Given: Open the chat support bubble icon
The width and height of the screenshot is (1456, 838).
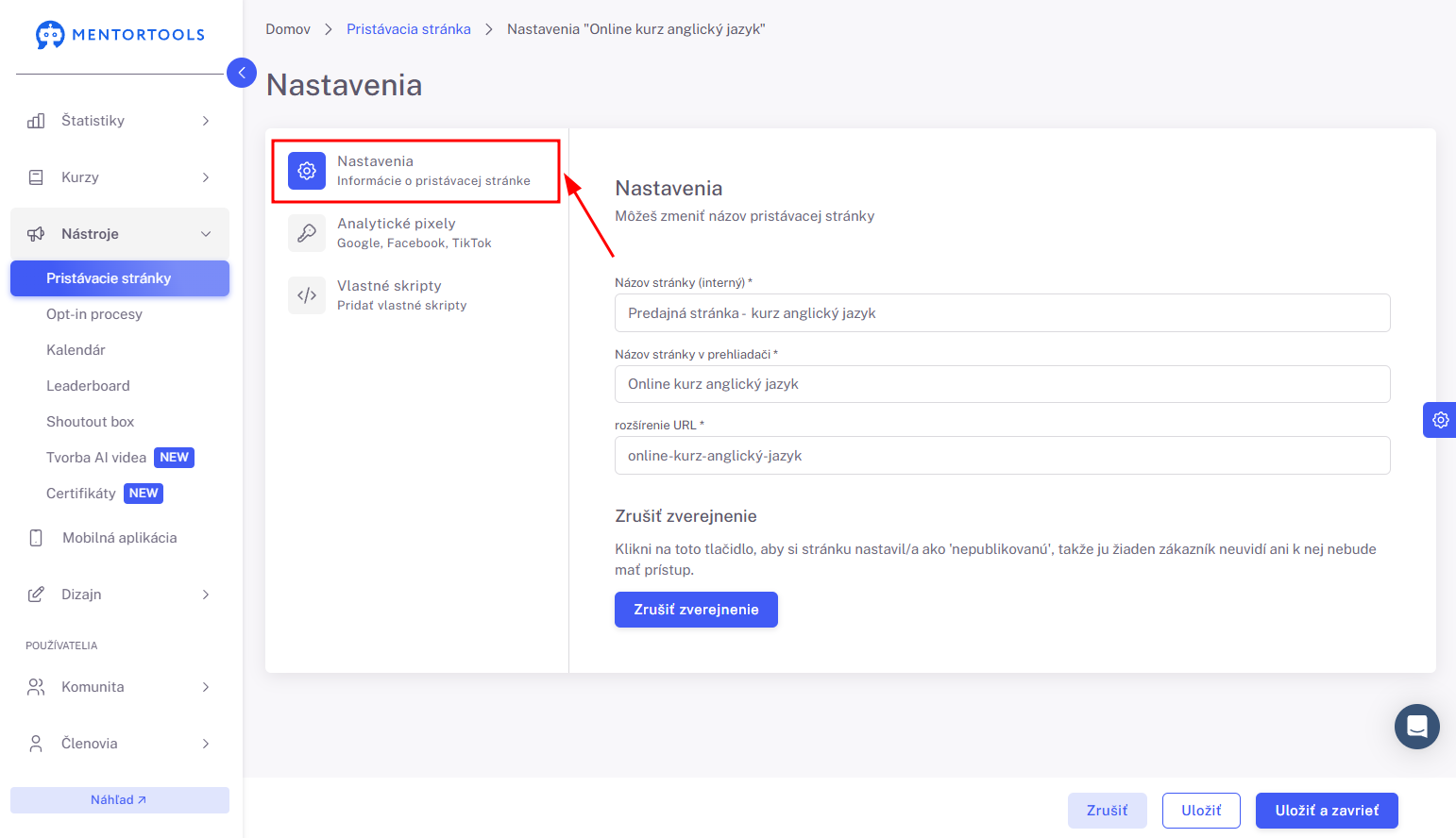Looking at the screenshot, I should click(x=1416, y=727).
